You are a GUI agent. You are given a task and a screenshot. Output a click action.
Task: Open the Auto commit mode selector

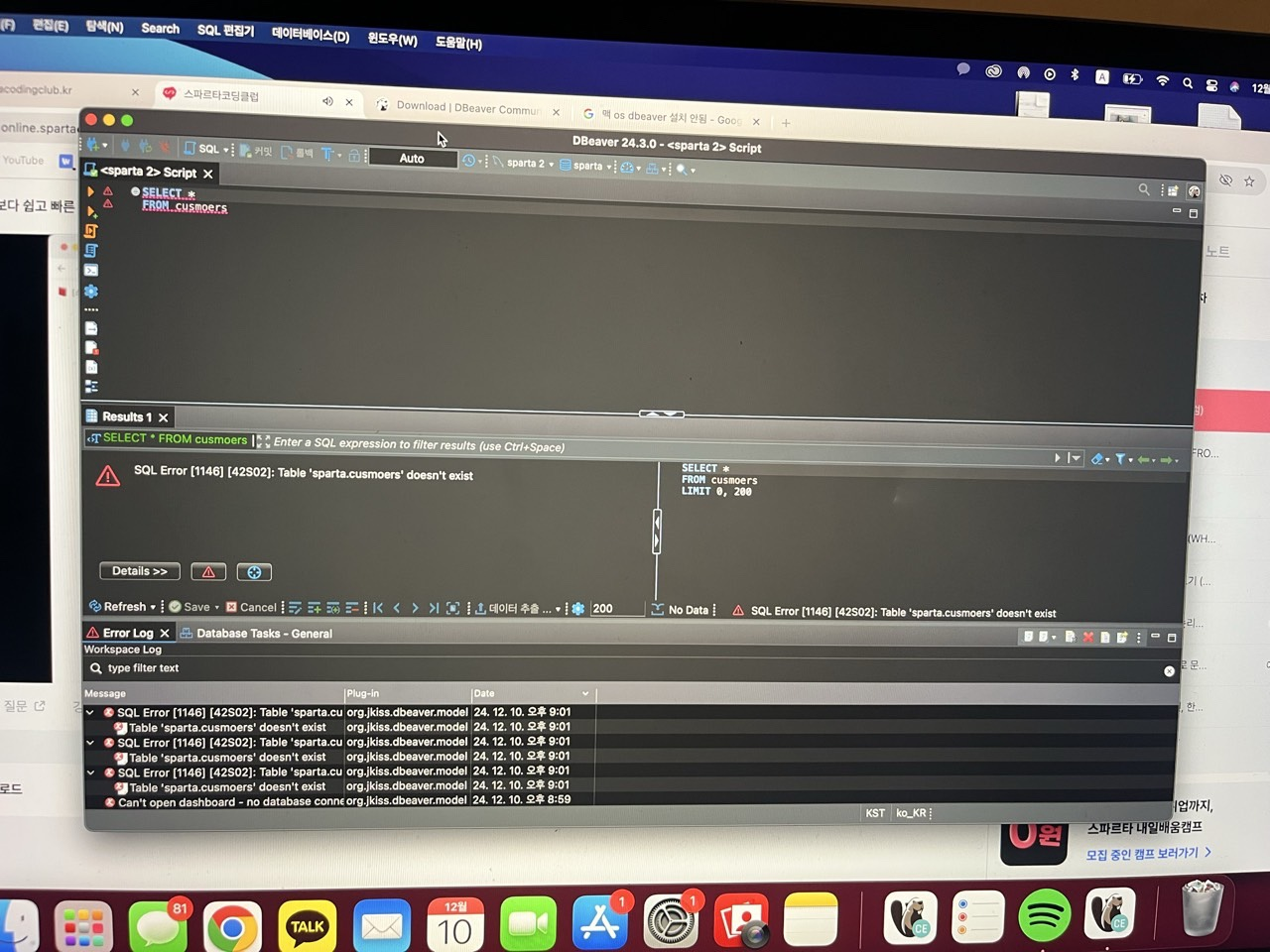tap(412, 159)
